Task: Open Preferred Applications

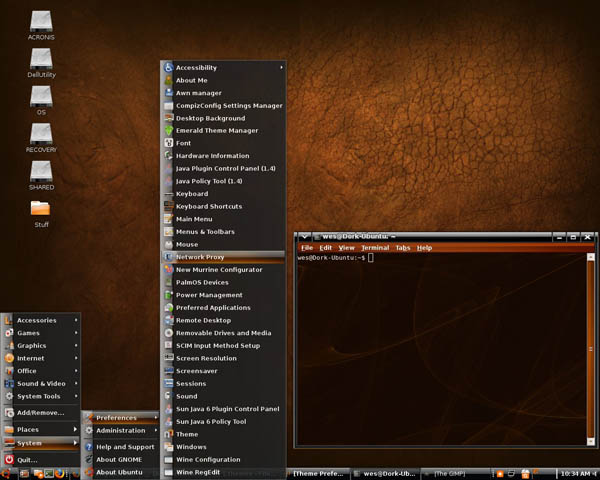Action: click(x=223, y=308)
